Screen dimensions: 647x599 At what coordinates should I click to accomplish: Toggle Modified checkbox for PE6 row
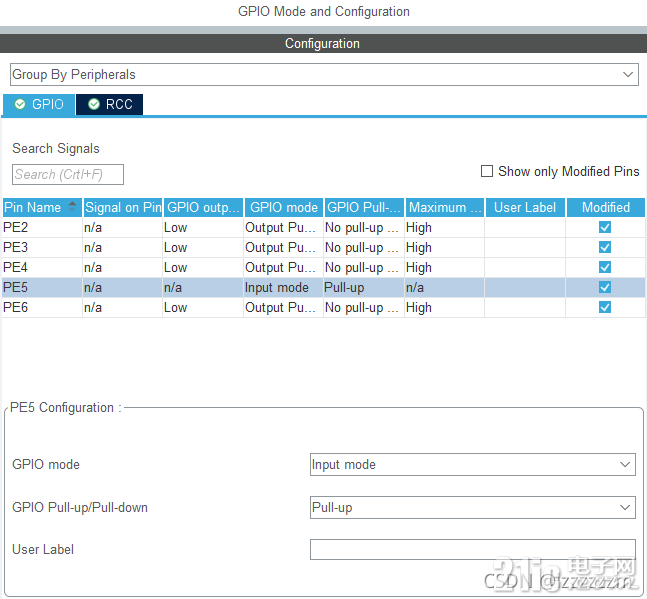[x=605, y=307]
